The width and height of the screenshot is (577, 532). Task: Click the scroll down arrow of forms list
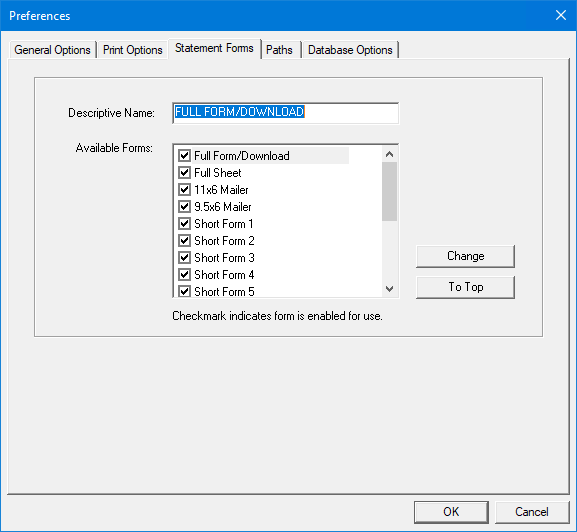coord(390,288)
